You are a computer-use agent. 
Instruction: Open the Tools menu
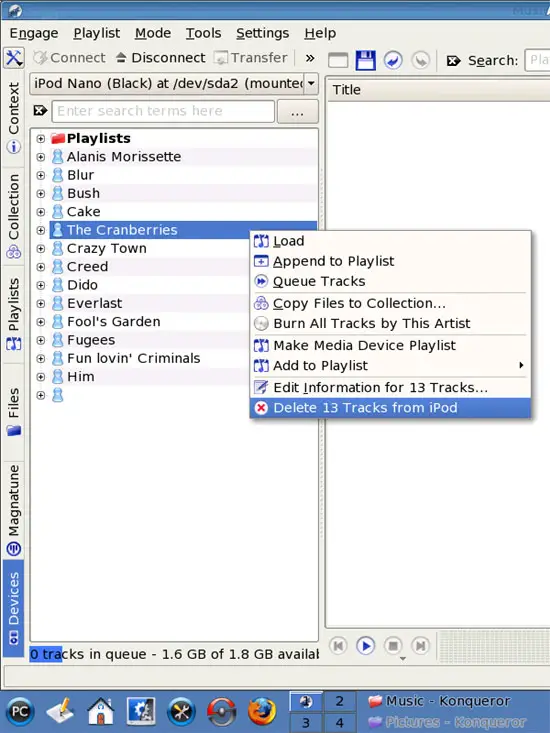(203, 33)
